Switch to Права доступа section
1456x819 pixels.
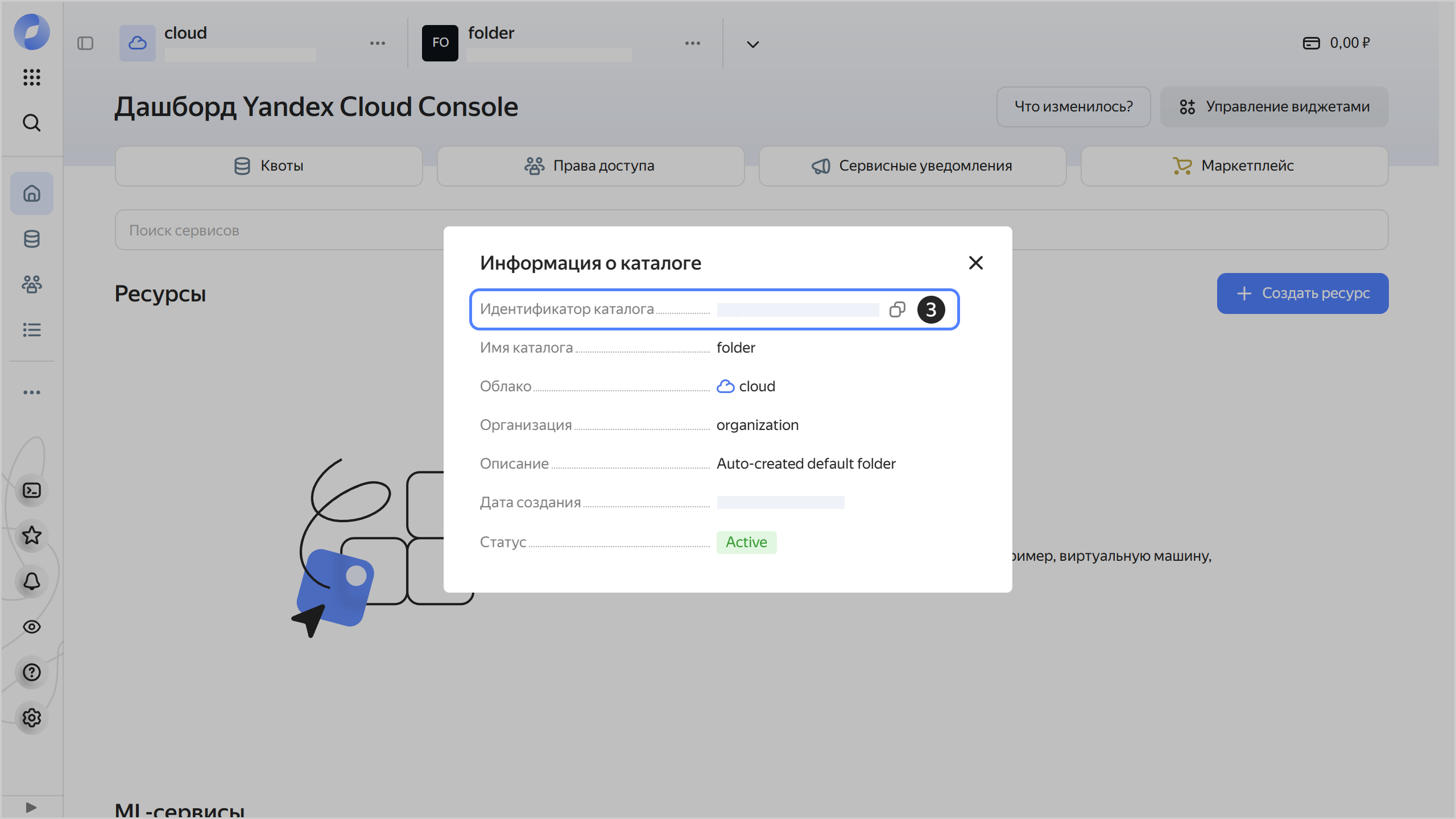pos(590,166)
